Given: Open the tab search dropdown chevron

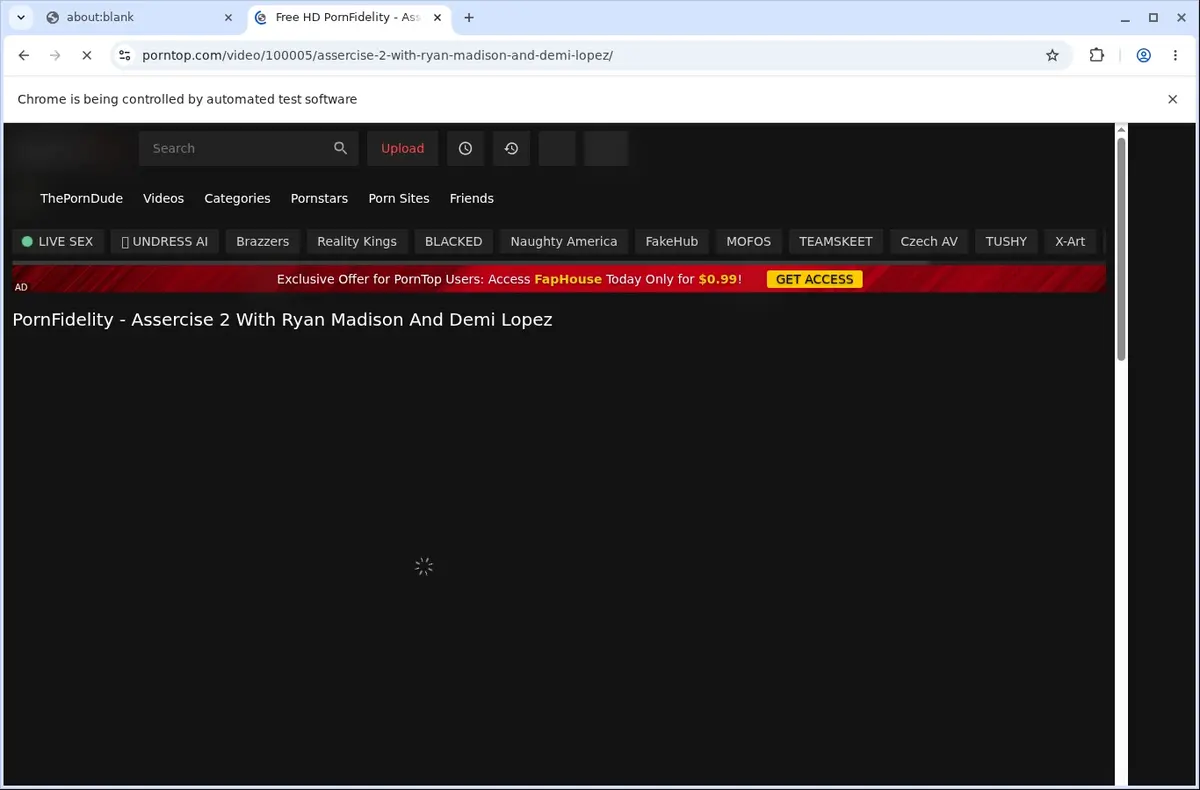Looking at the screenshot, I should (21, 17).
